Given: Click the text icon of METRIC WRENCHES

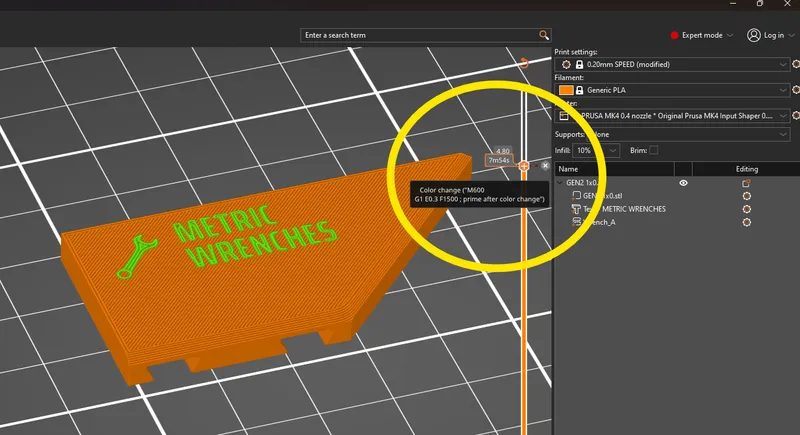Looking at the screenshot, I should (x=576, y=209).
